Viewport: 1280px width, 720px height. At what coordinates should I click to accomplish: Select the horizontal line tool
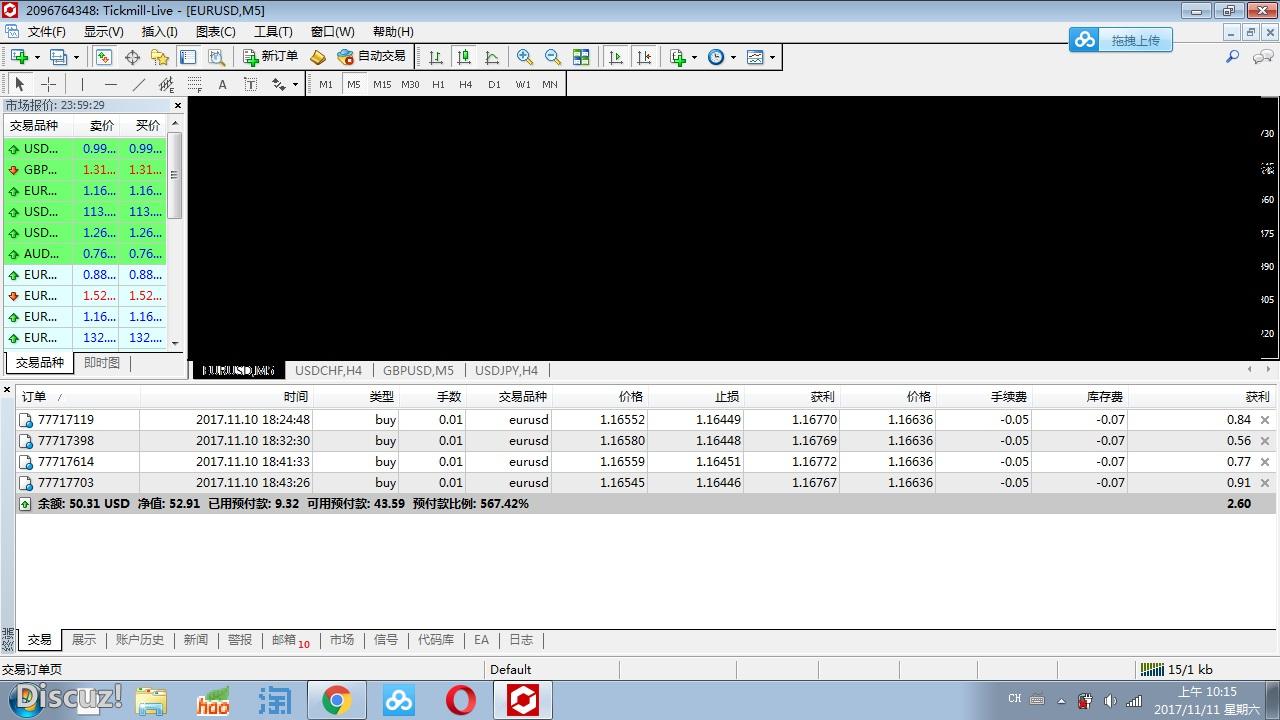(x=110, y=84)
